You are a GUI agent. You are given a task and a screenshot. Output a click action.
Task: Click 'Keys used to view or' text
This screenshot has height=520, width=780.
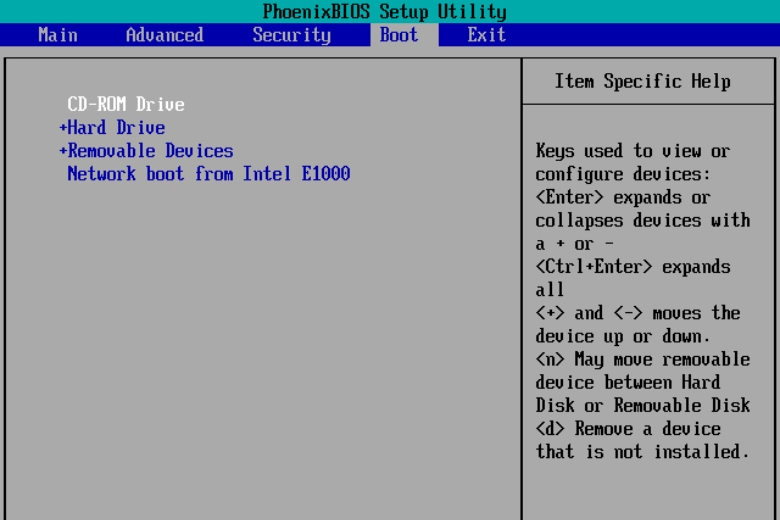(x=633, y=151)
